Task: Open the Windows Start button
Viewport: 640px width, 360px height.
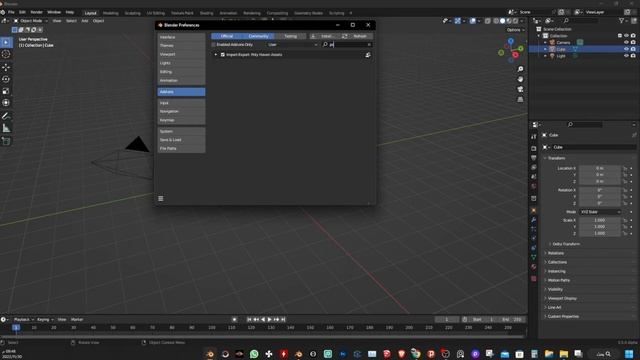Action: (x=629, y=354)
